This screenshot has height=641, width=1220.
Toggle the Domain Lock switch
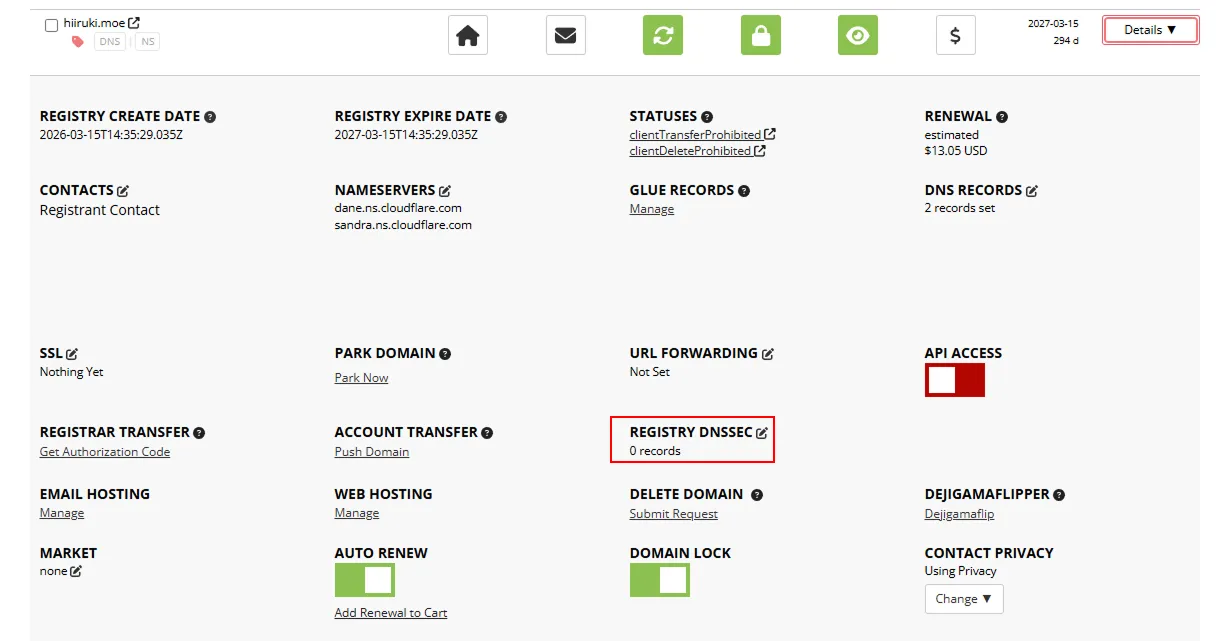pyautogui.click(x=659, y=580)
